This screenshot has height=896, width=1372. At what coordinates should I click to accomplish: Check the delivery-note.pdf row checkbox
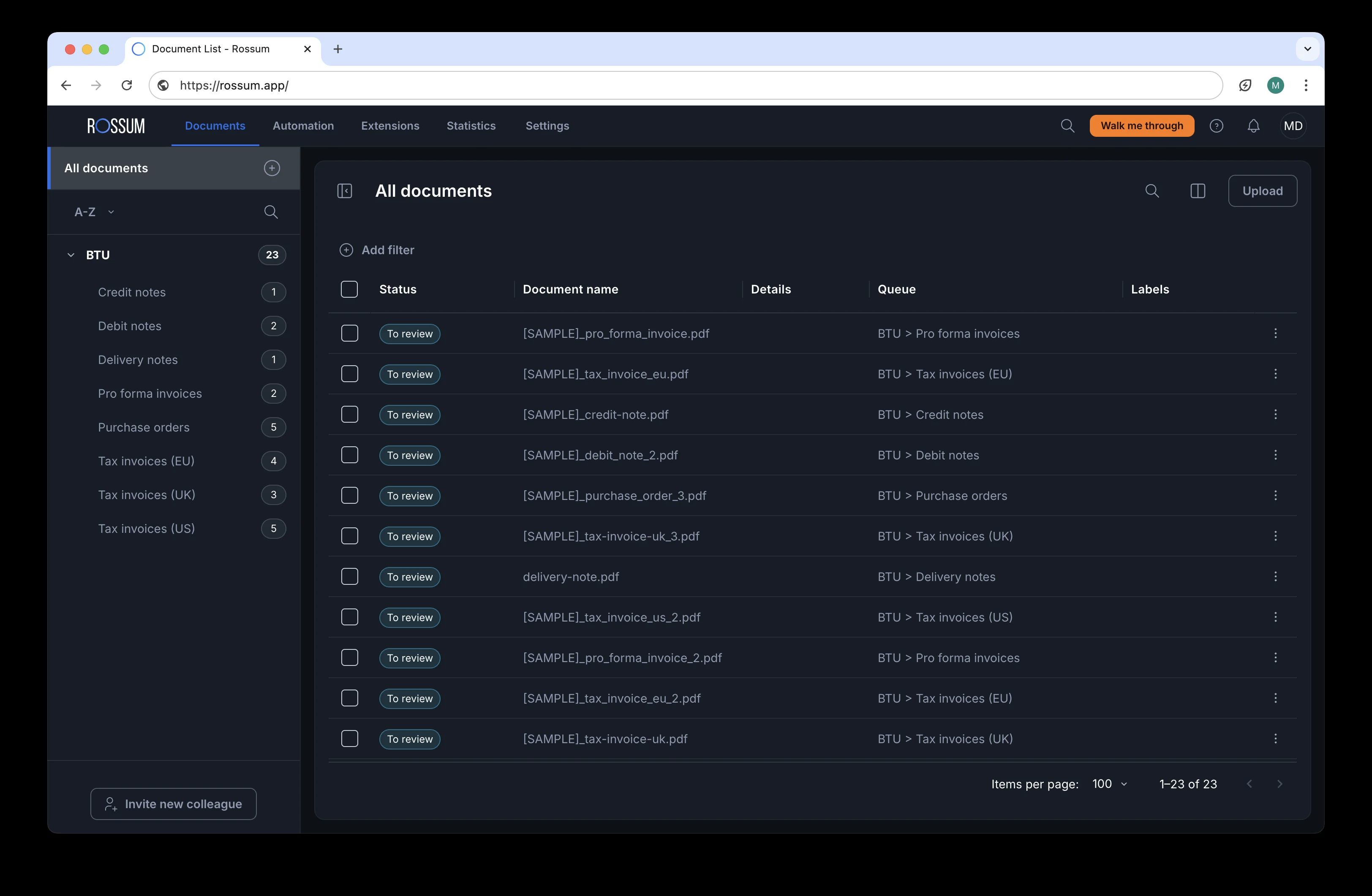349,576
